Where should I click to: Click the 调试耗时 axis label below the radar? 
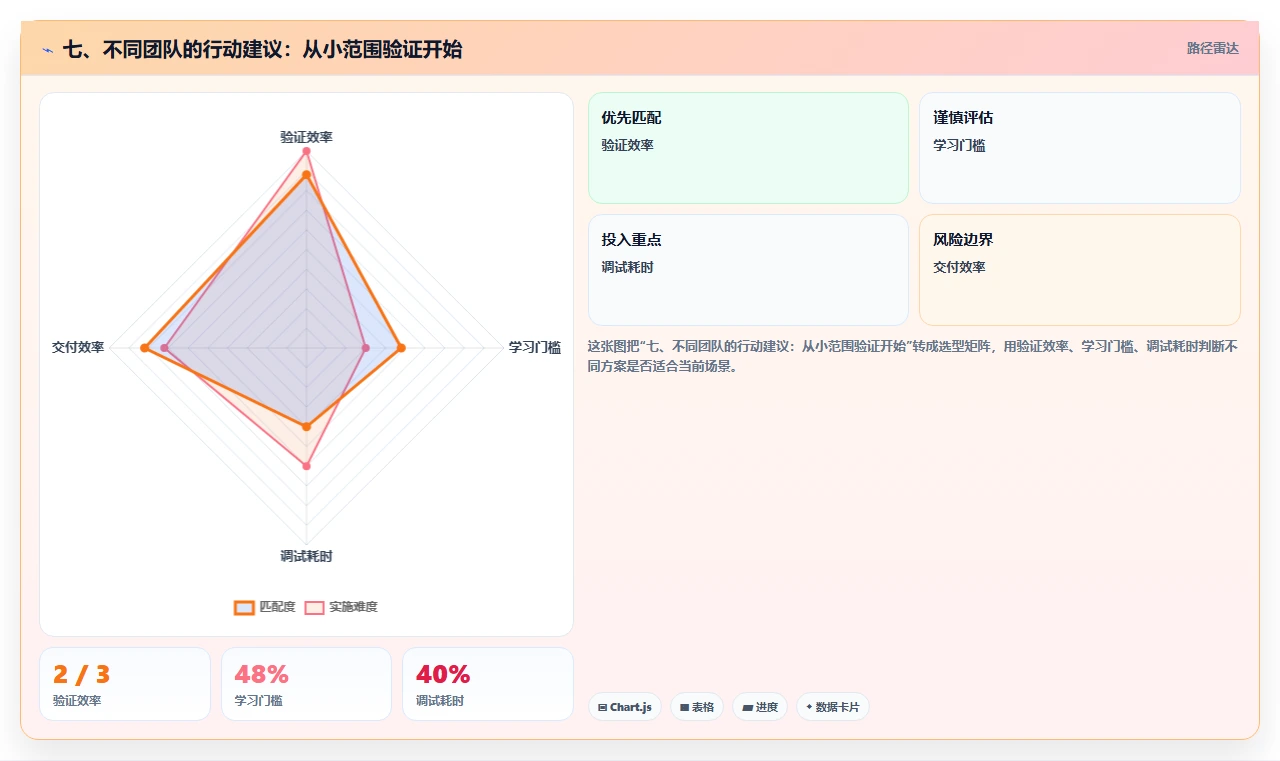(306, 556)
